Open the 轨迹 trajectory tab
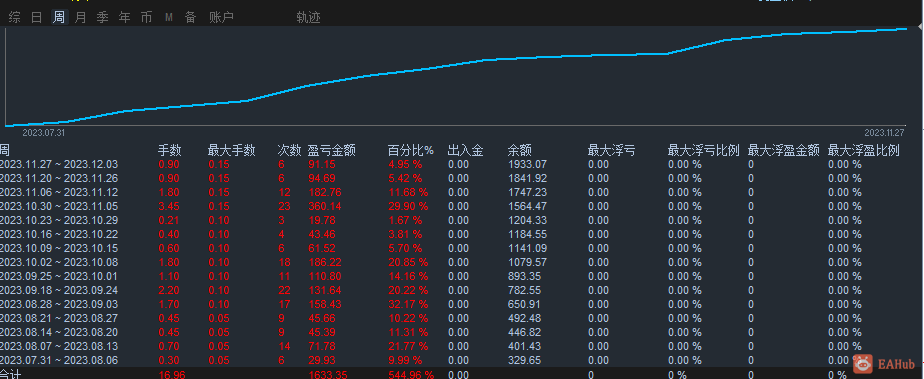Viewport: 924px width, 379px height. pos(308,18)
